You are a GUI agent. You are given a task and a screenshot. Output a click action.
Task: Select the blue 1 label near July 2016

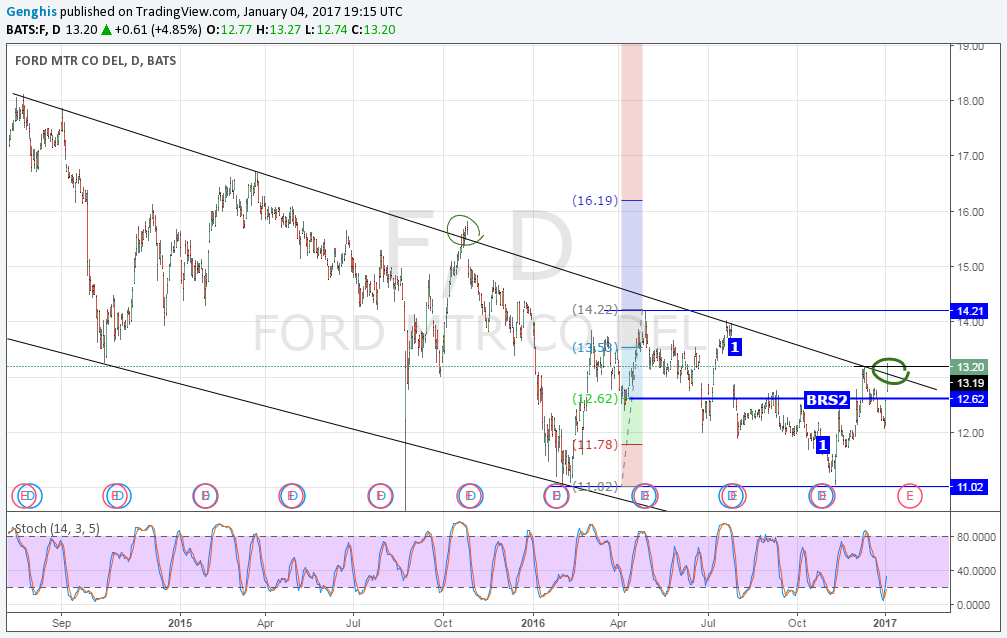[x=735, y=347]
